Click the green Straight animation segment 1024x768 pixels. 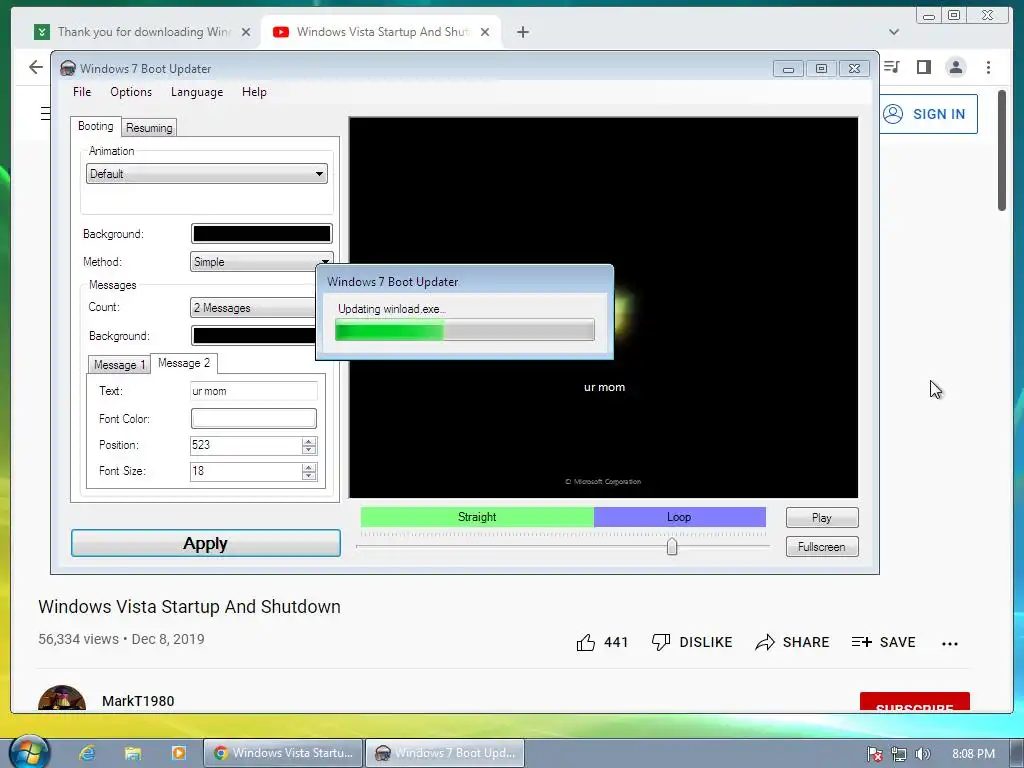point(477,517)
